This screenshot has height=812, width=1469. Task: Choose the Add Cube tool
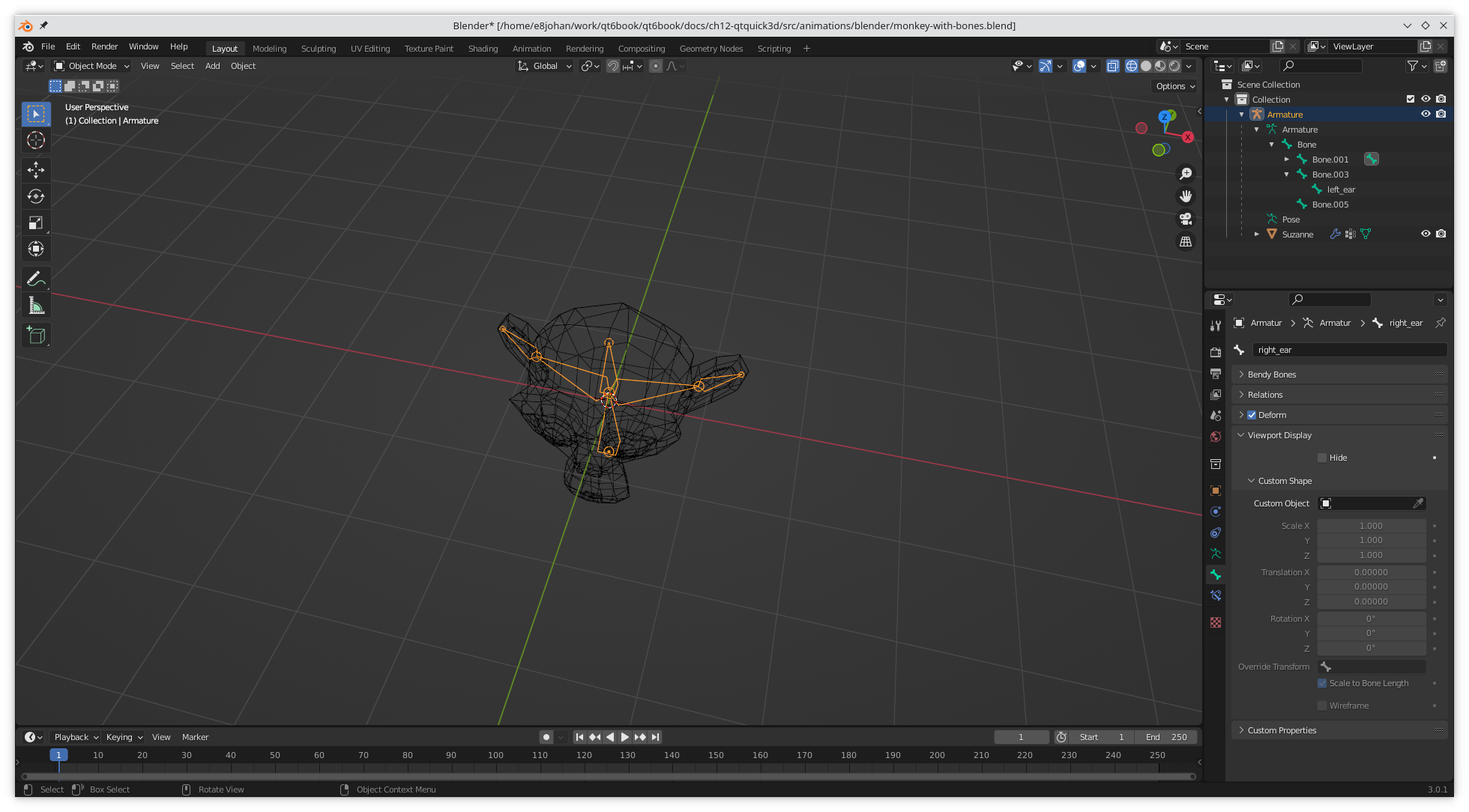pyautogui.click(x=36, y=335)
